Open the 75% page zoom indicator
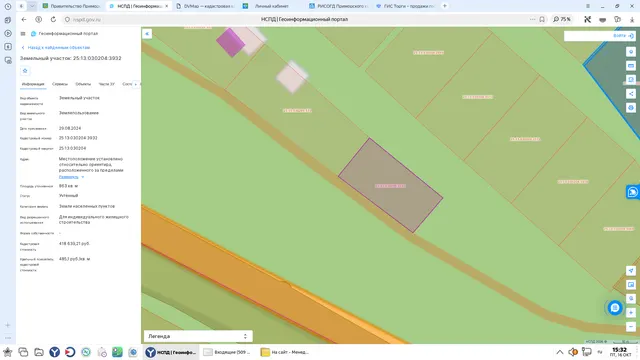This screenshot has width=640, height=360. (x=562, y=19)
